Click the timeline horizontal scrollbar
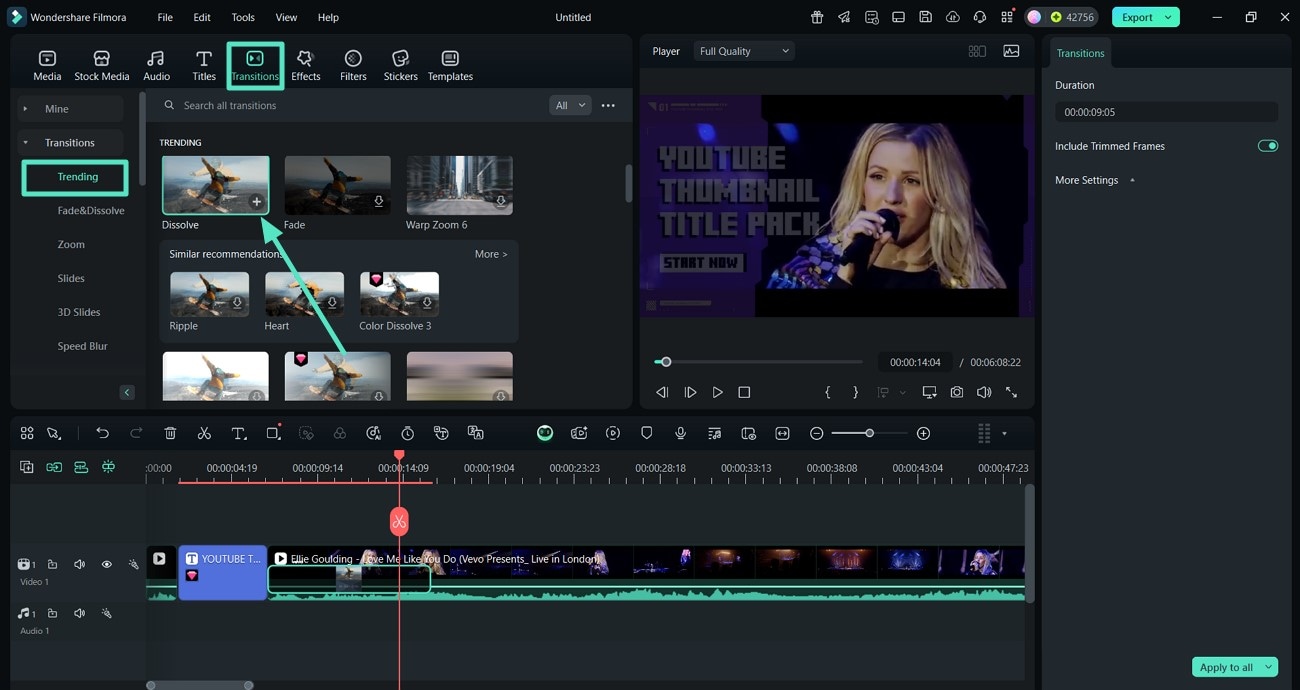Image resolution: width=1300 pixels, height=690 pixels. [x=200, y=685]
